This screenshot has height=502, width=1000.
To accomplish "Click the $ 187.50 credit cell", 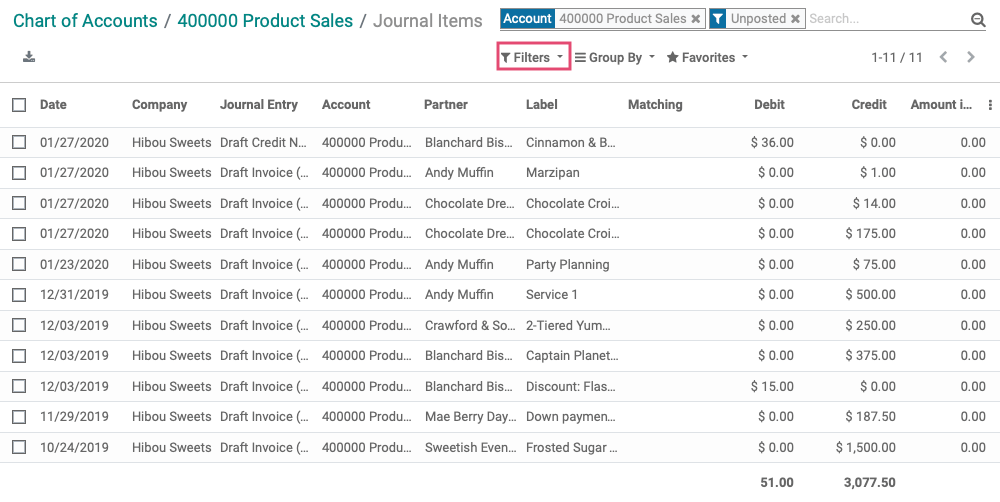I will [x=871, y=417].
